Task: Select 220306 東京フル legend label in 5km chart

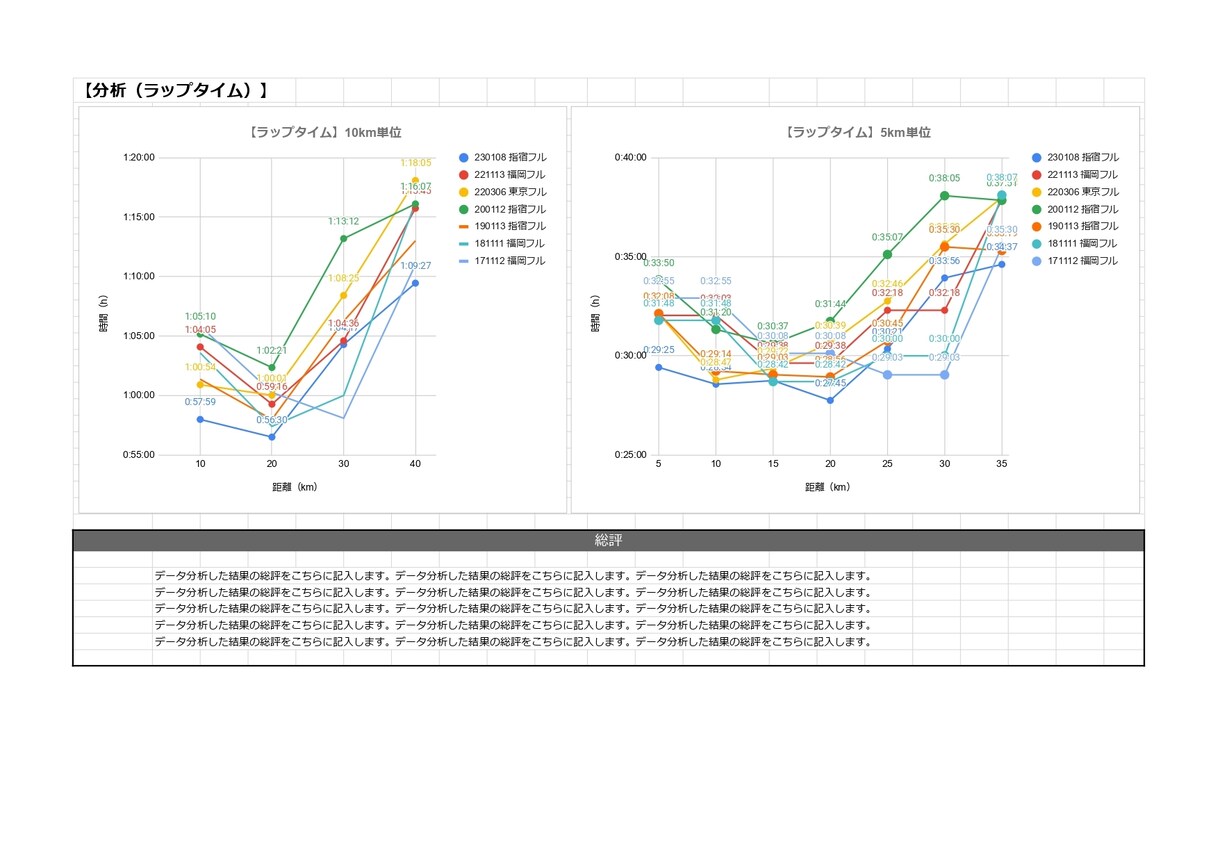Action: [1083, 192]
